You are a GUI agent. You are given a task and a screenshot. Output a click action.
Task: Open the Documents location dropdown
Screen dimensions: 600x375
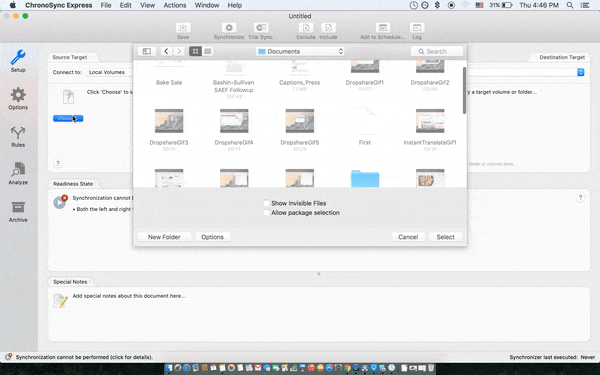coord(300,51)
